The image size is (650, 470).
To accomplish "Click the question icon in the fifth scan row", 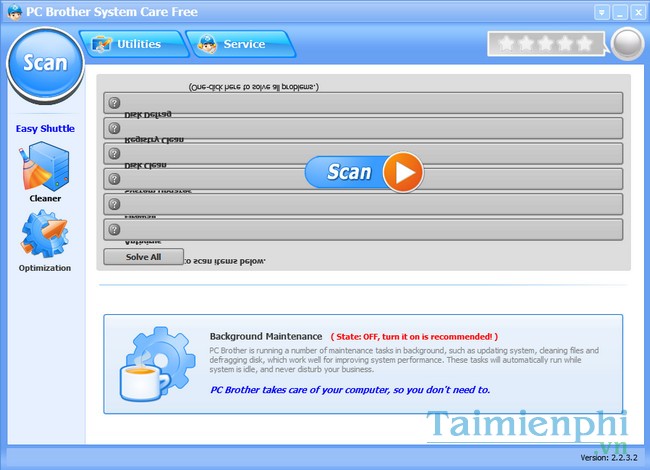I will point(114,204).
